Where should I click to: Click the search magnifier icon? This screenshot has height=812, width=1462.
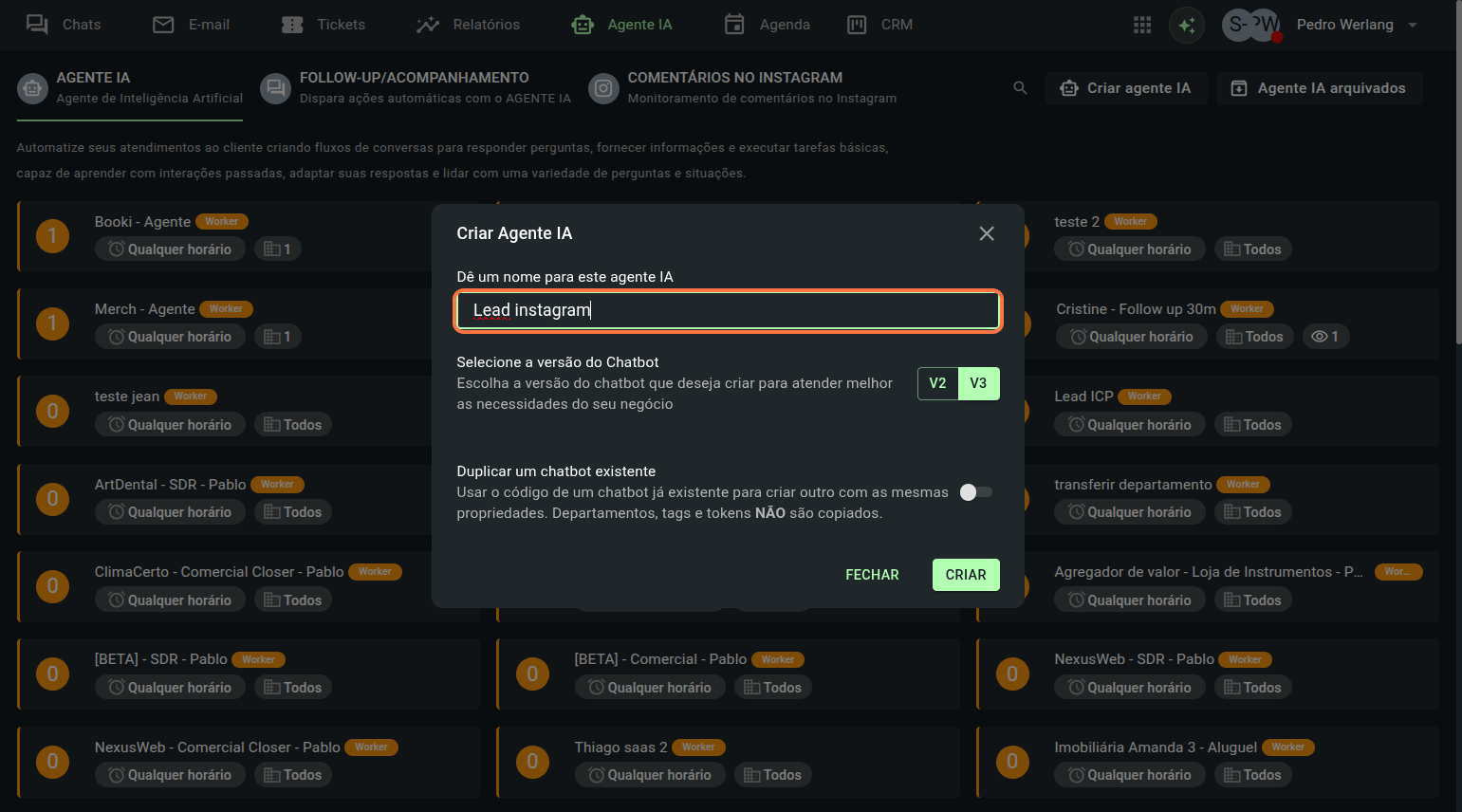[x=1020, y=88]
